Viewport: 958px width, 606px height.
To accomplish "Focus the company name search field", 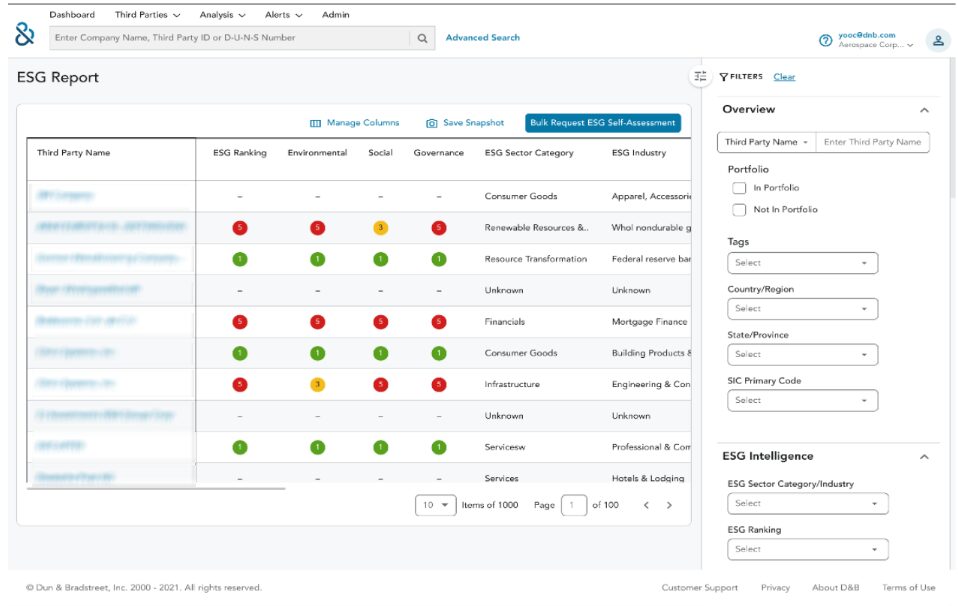I will coord(230,38).
